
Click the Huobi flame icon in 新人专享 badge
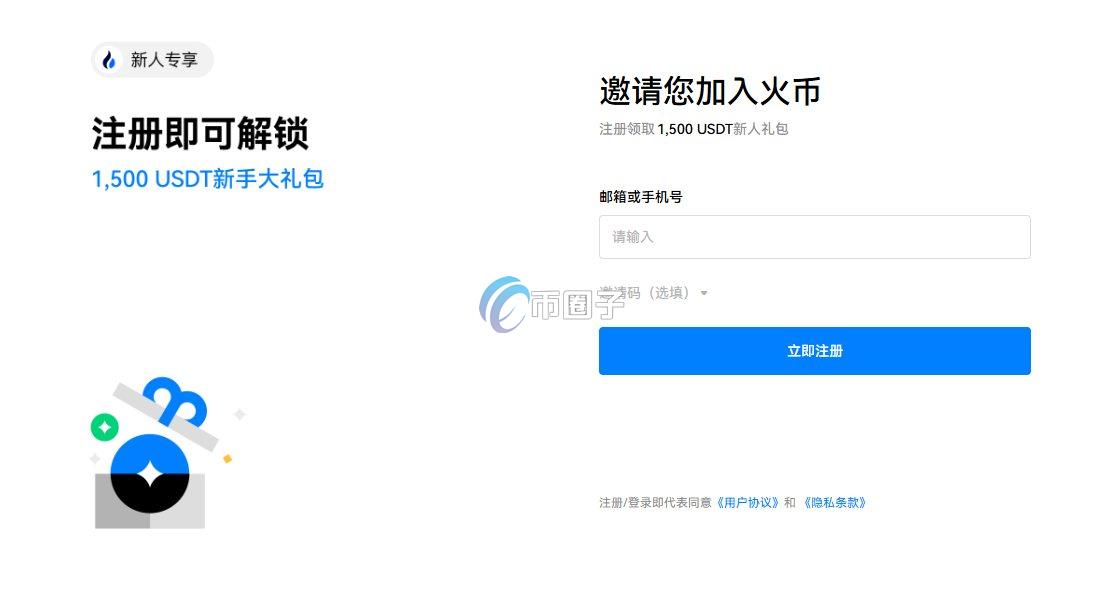click(x=107, y=60)
